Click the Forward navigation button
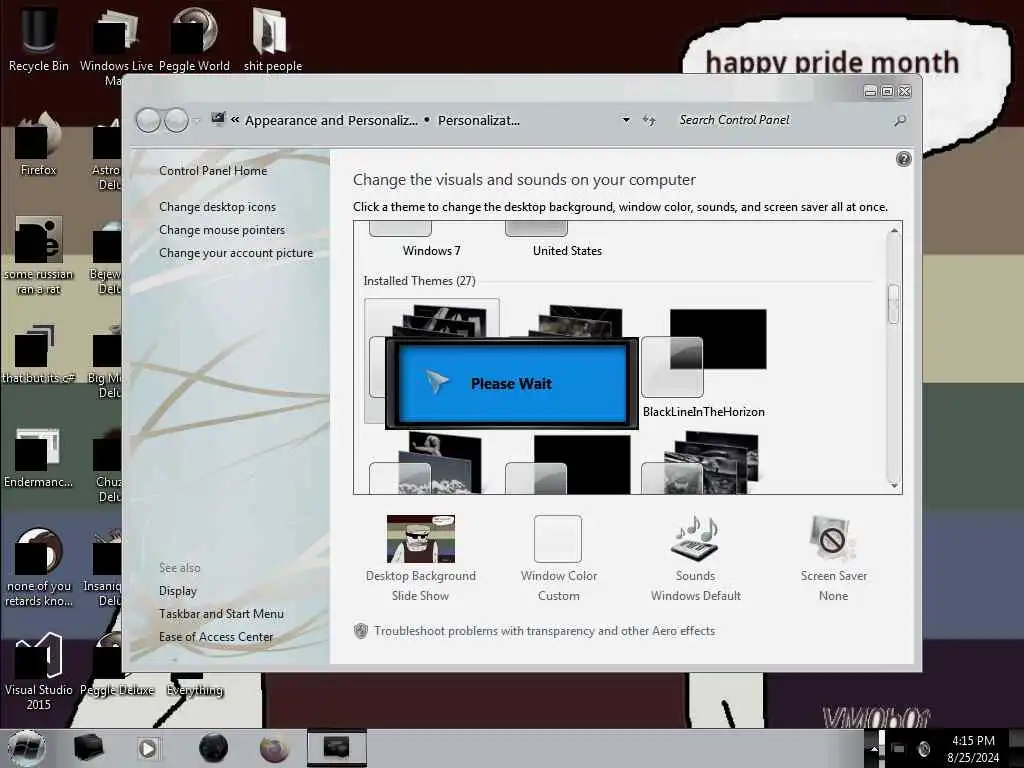This screenshot has width=1024, height=768. point(176,120)
